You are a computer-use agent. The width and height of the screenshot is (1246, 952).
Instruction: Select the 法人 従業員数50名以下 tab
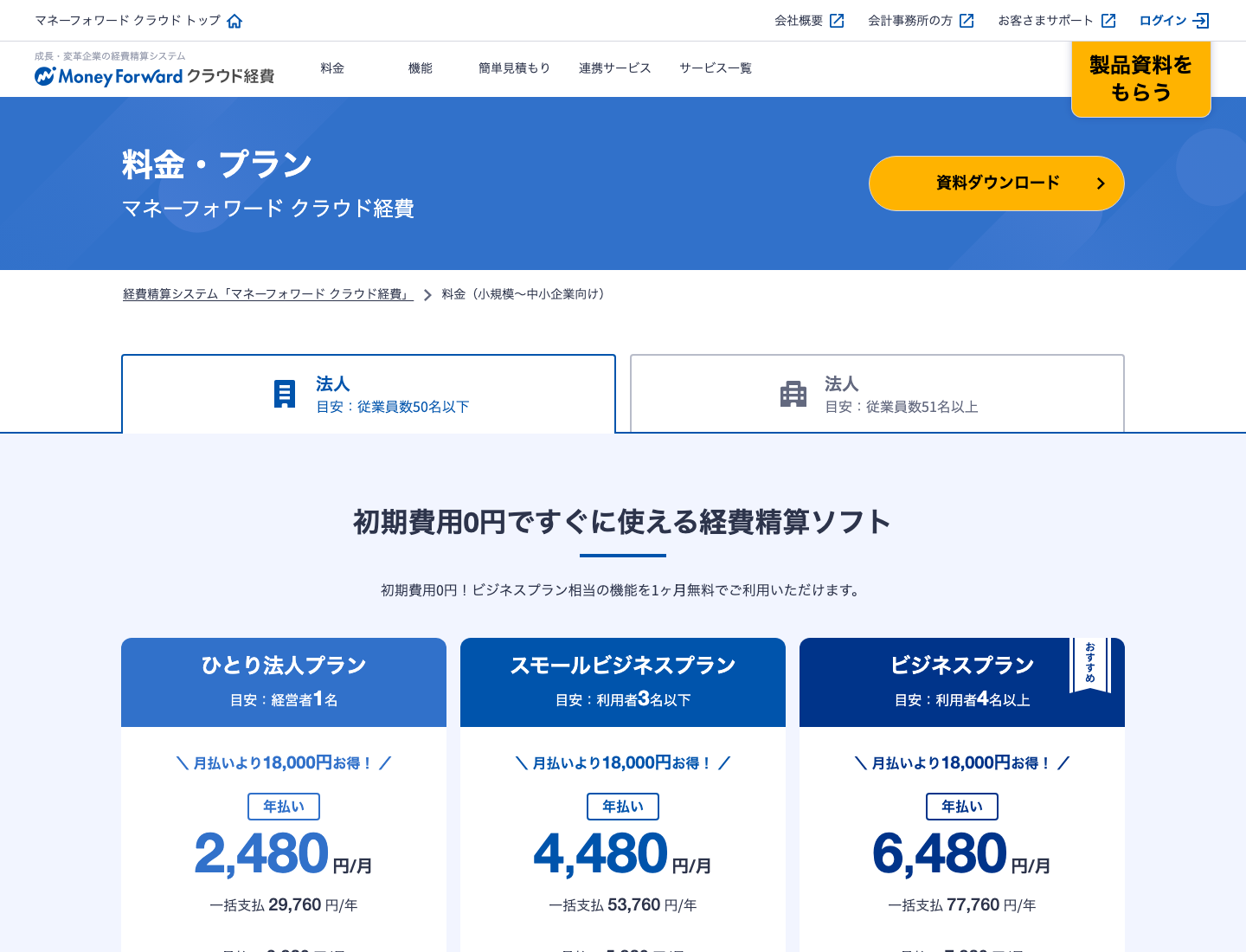pos(369,394)
